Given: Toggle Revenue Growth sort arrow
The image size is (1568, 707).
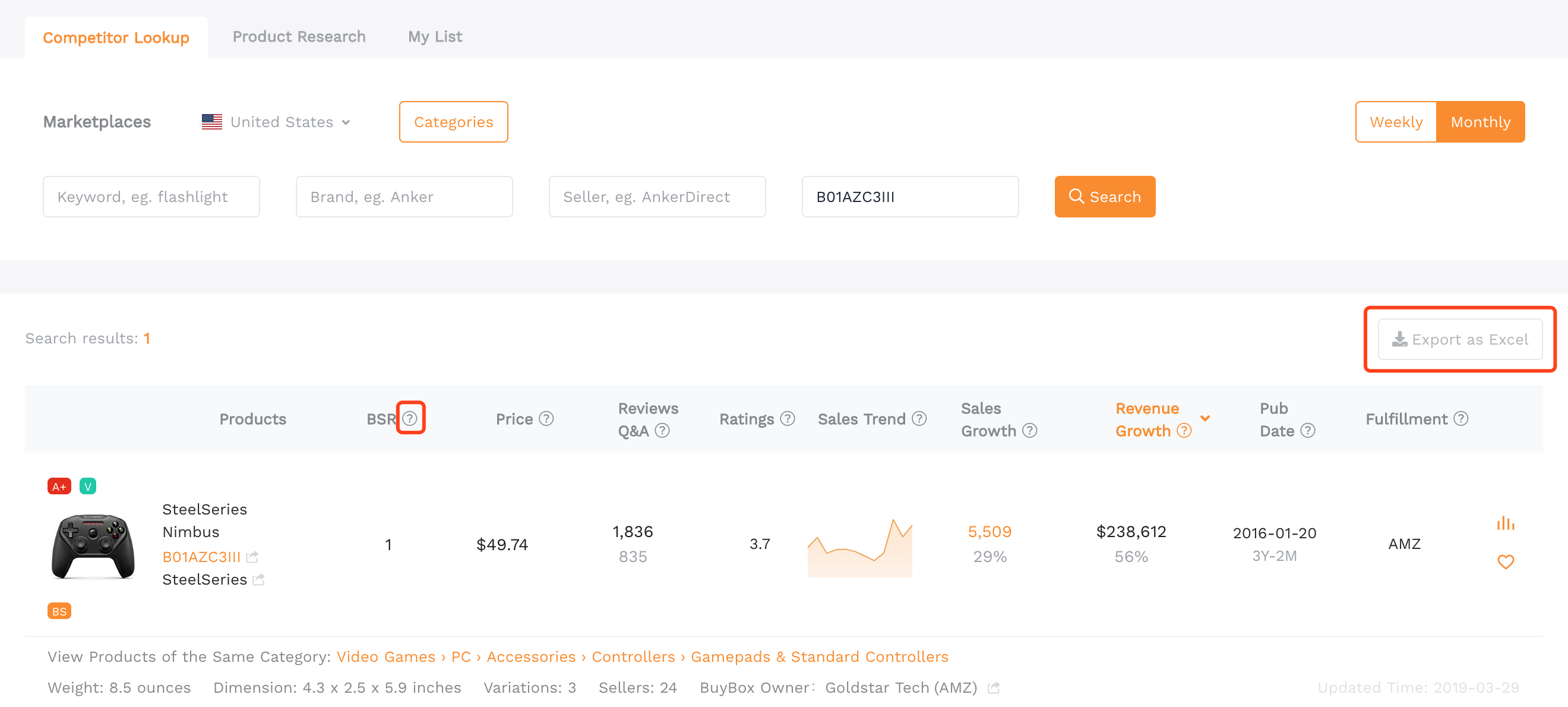Looking at the screenshot, I should (x=1205, y=418).
